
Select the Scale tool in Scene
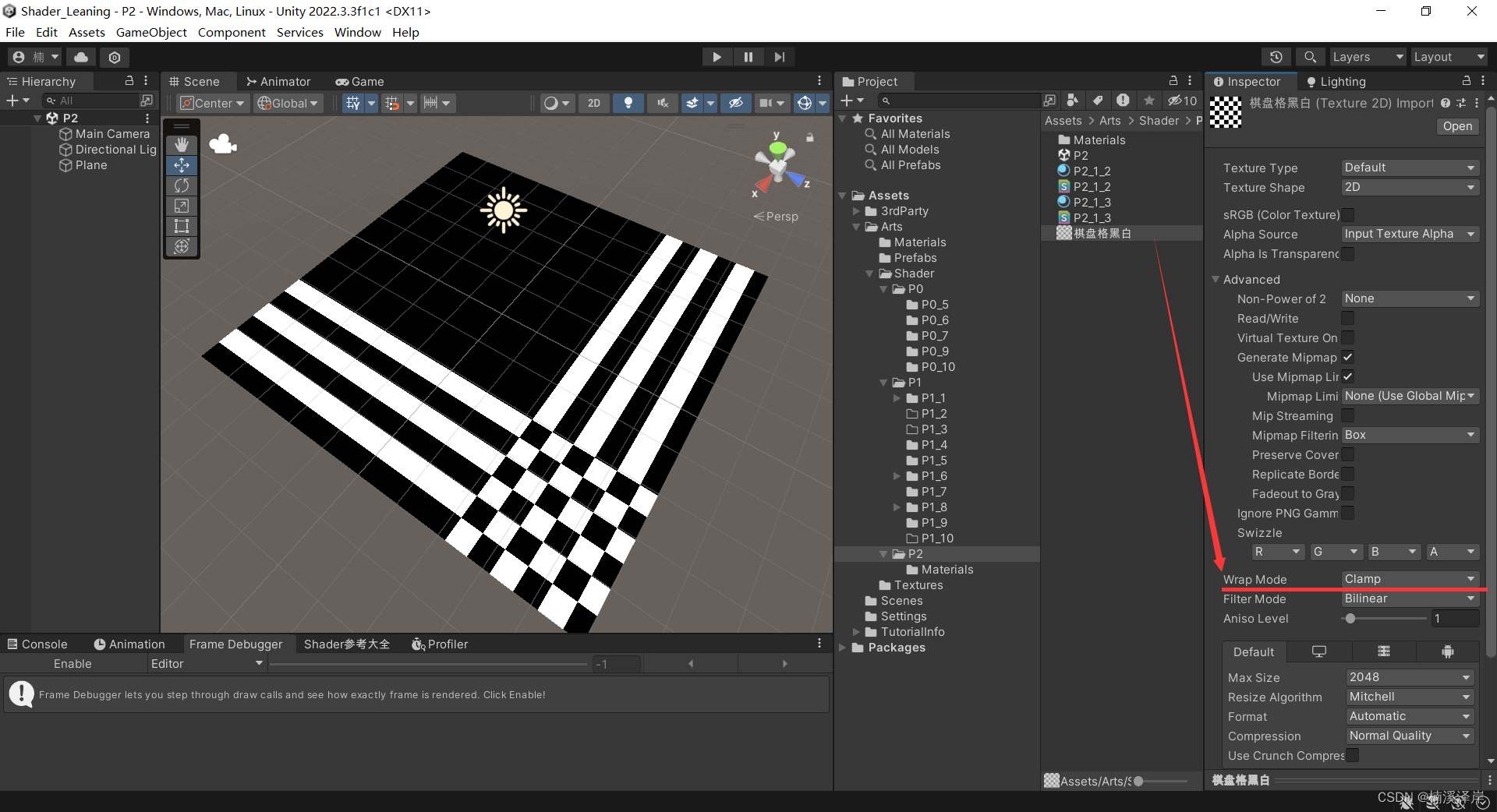[182, 206]
